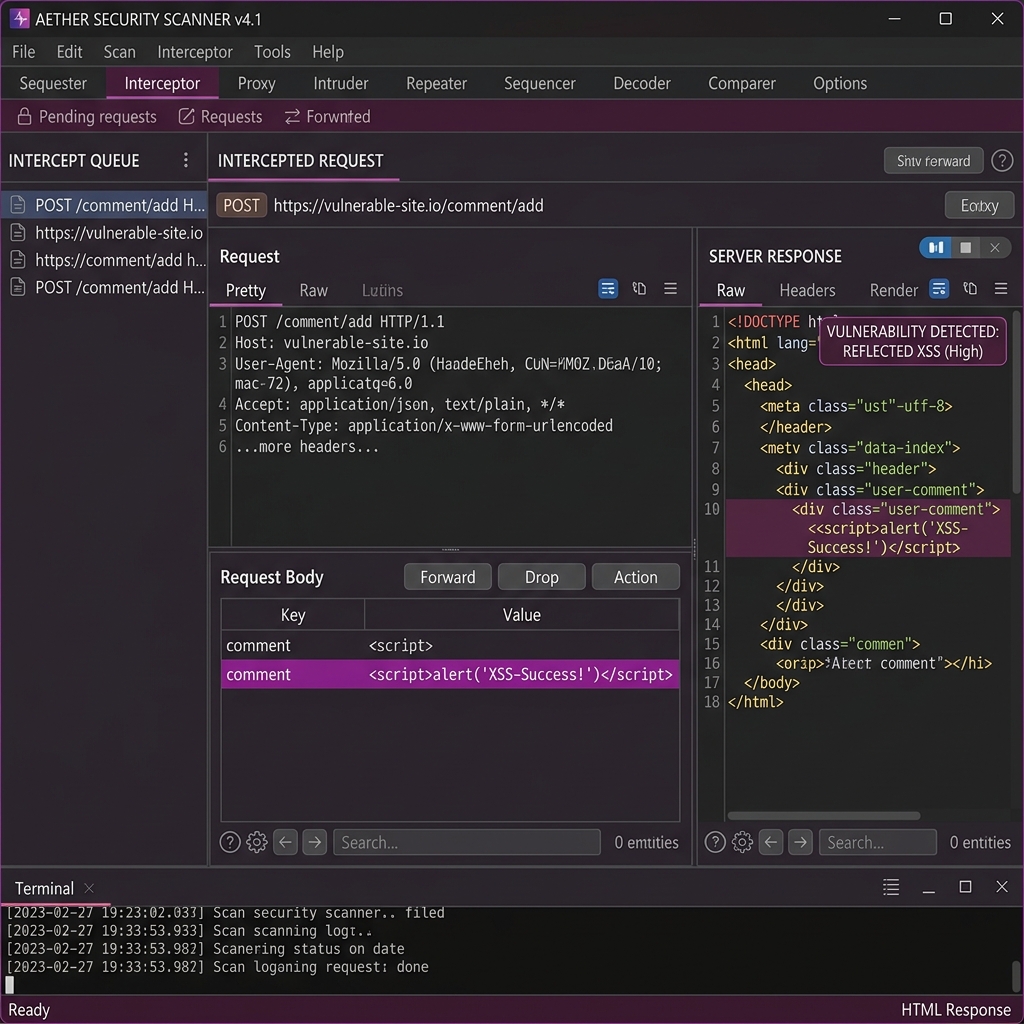Open the File menu
Screen dimensions: 1024x1024
pos(24,52)
